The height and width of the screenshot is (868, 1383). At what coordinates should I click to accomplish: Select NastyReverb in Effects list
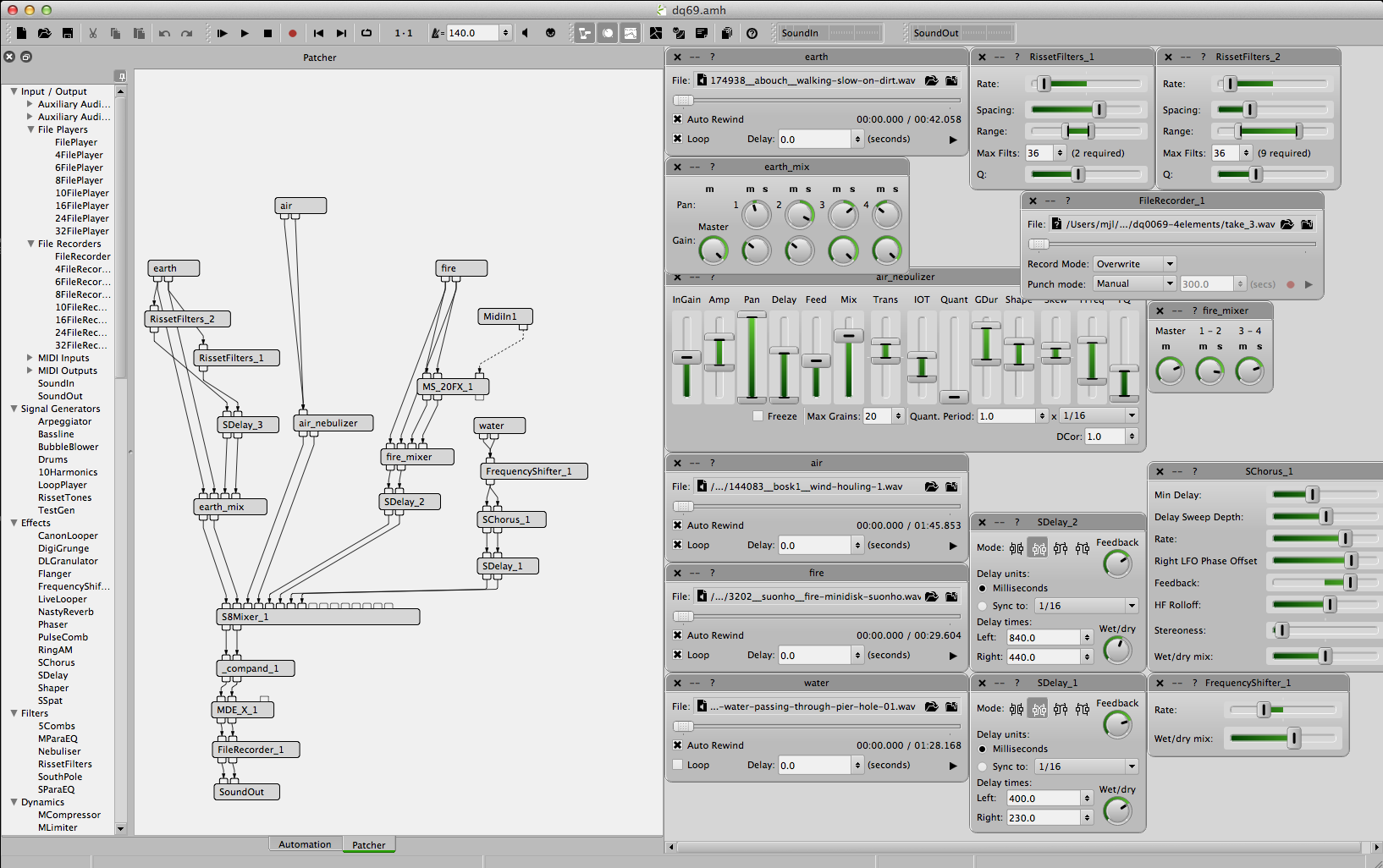65,612
